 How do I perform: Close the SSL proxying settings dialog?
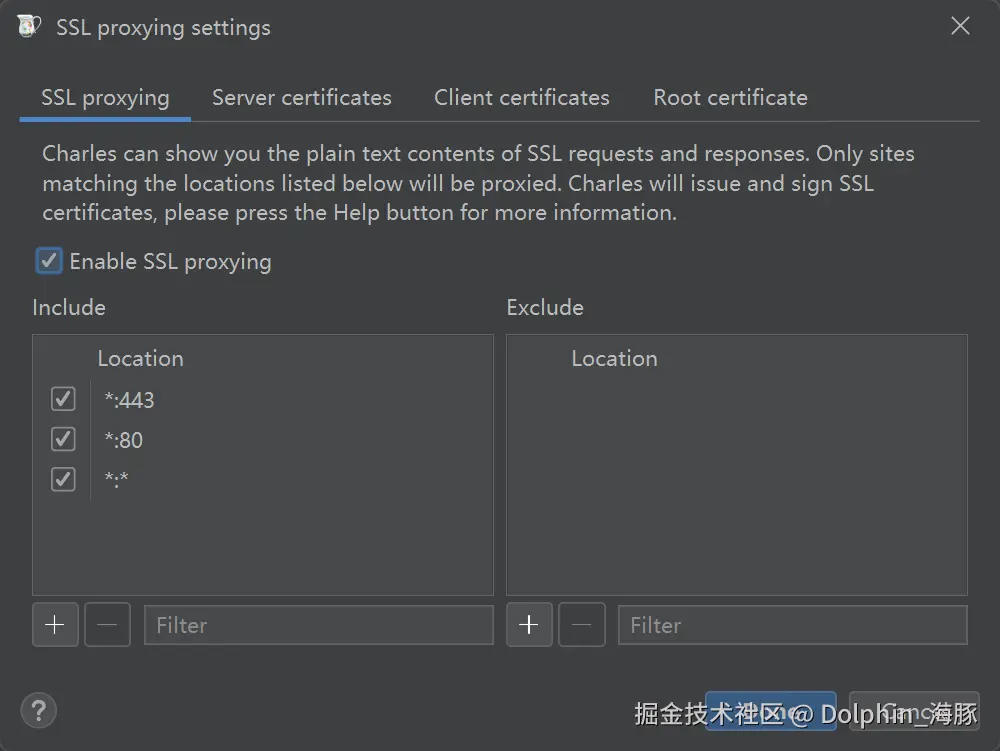click(x=960, y=27)
